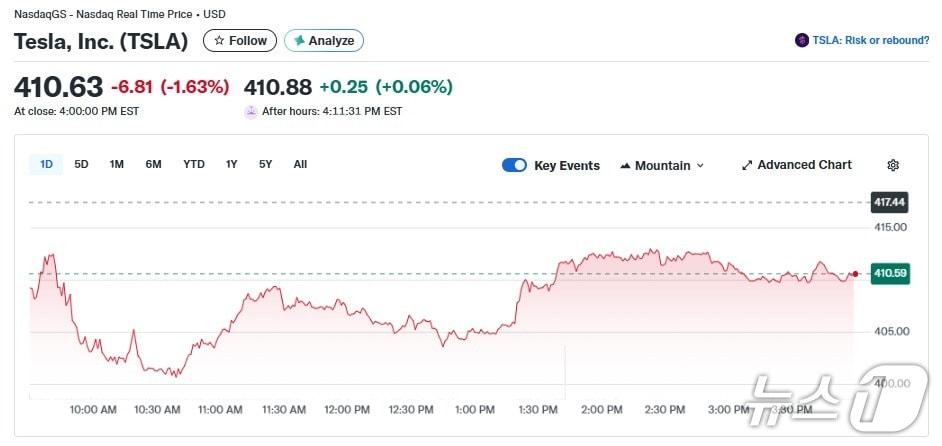Click the Mountain chart type icon
This screenshot has height=446, width=942.
pyautogui.click(x=625, y=165)
